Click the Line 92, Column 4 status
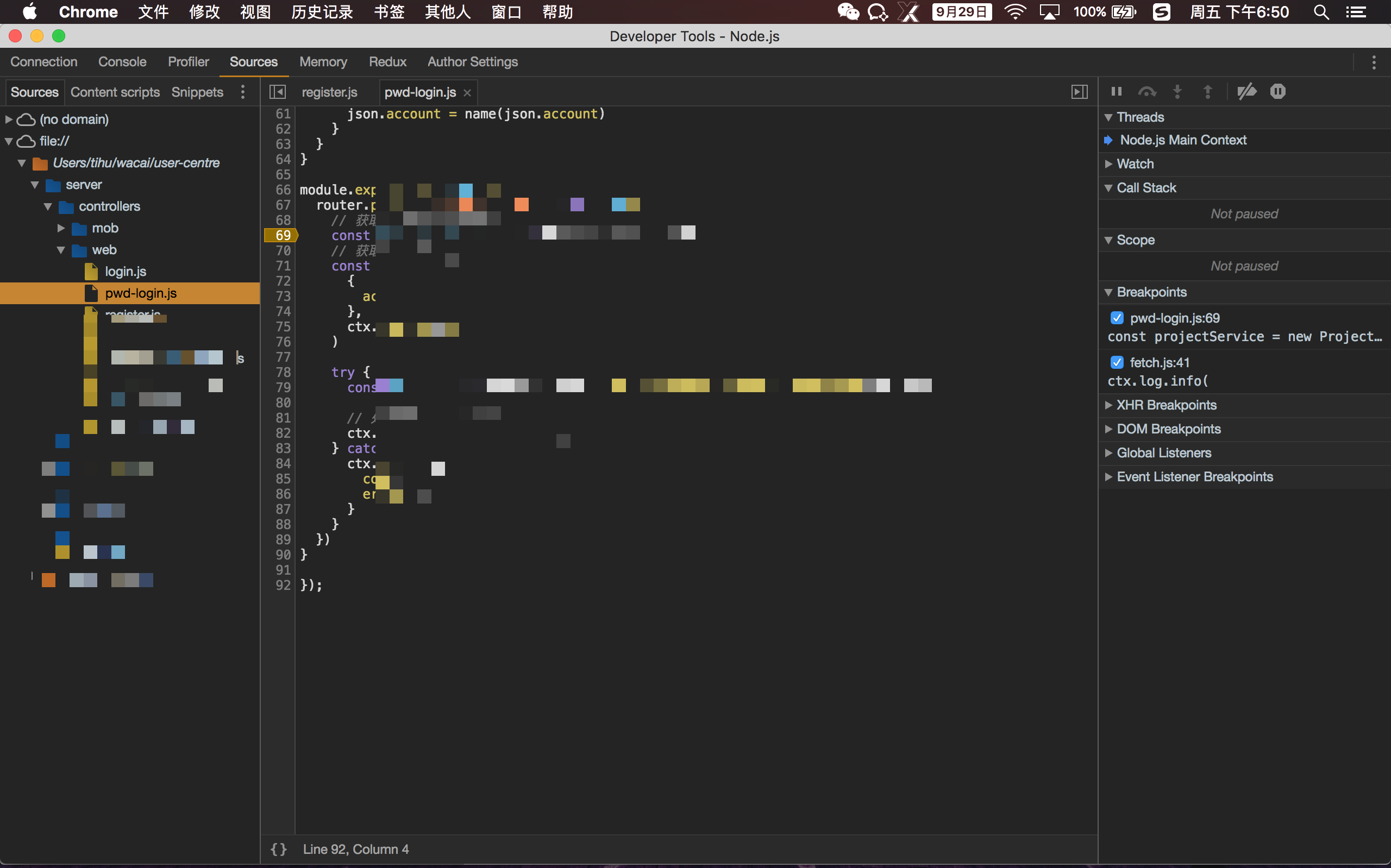Screen dimensions: 1391x868 coord(356,849)
